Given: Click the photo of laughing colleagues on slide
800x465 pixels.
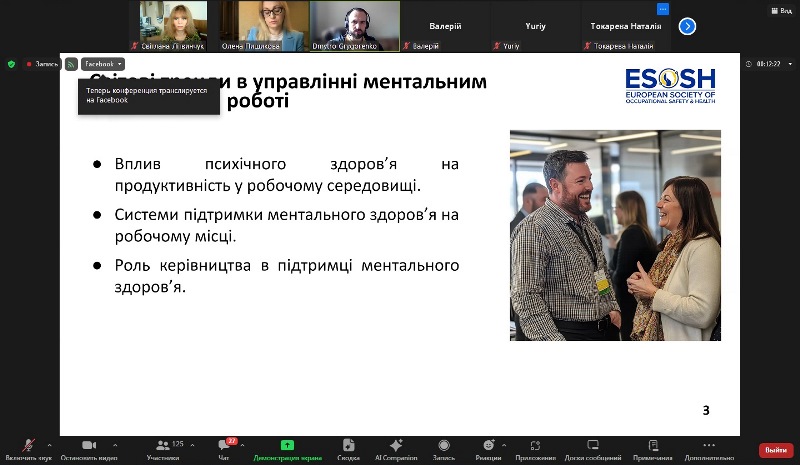Looking at the screenshot, I should pyautogui.click(x=615, y=235).
